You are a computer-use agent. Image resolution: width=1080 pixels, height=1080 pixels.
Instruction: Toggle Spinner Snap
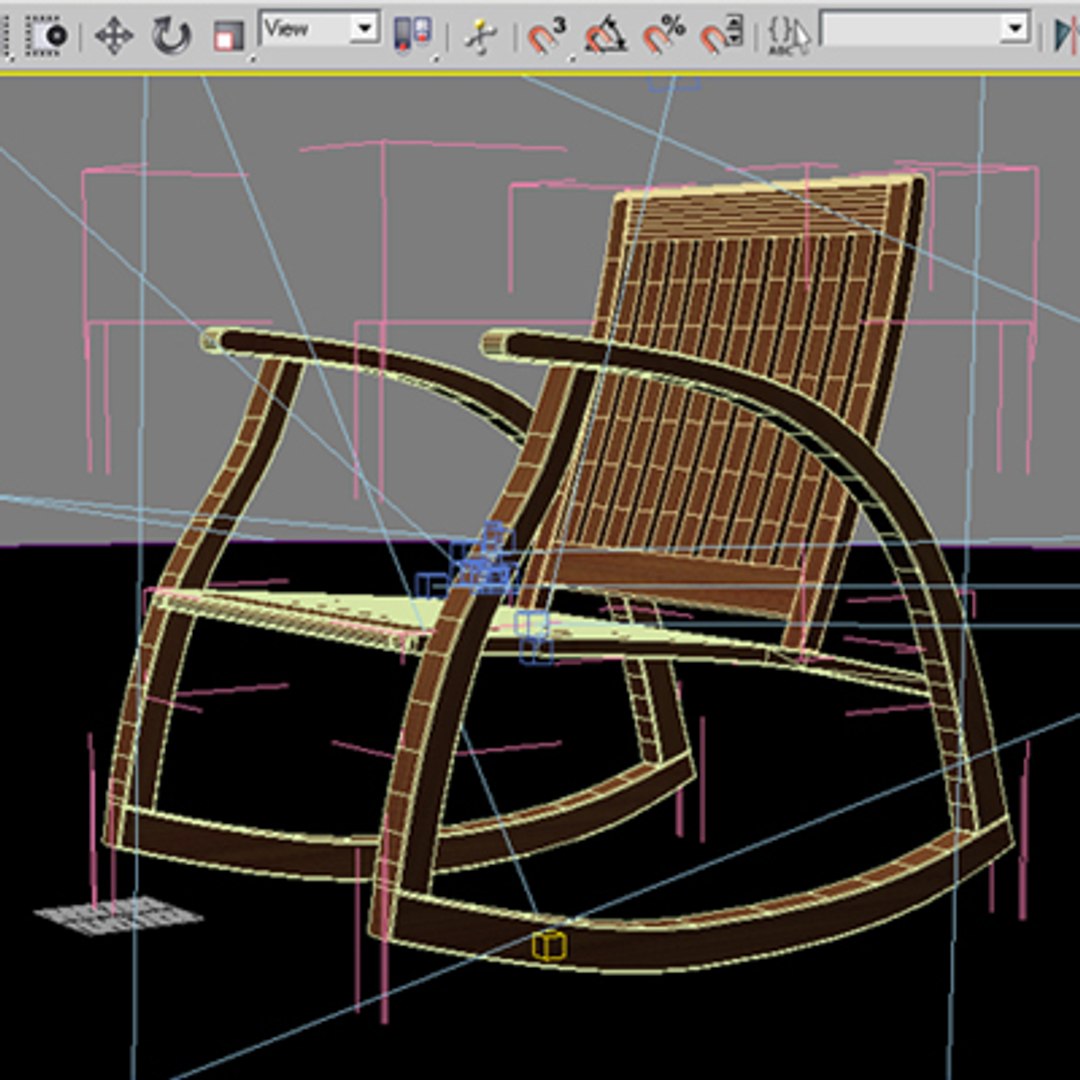(721, 35)
